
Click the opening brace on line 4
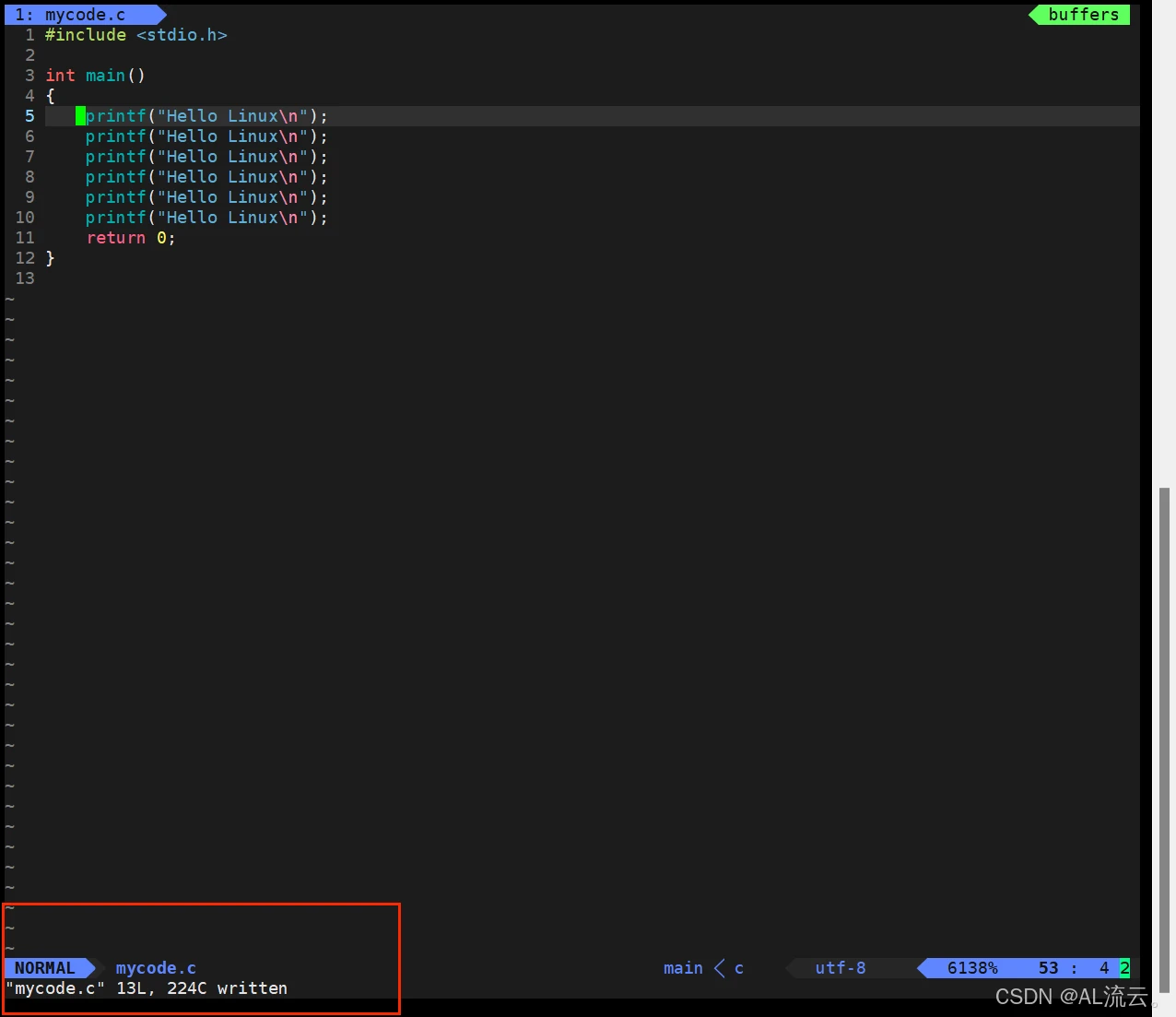(51, 96)
